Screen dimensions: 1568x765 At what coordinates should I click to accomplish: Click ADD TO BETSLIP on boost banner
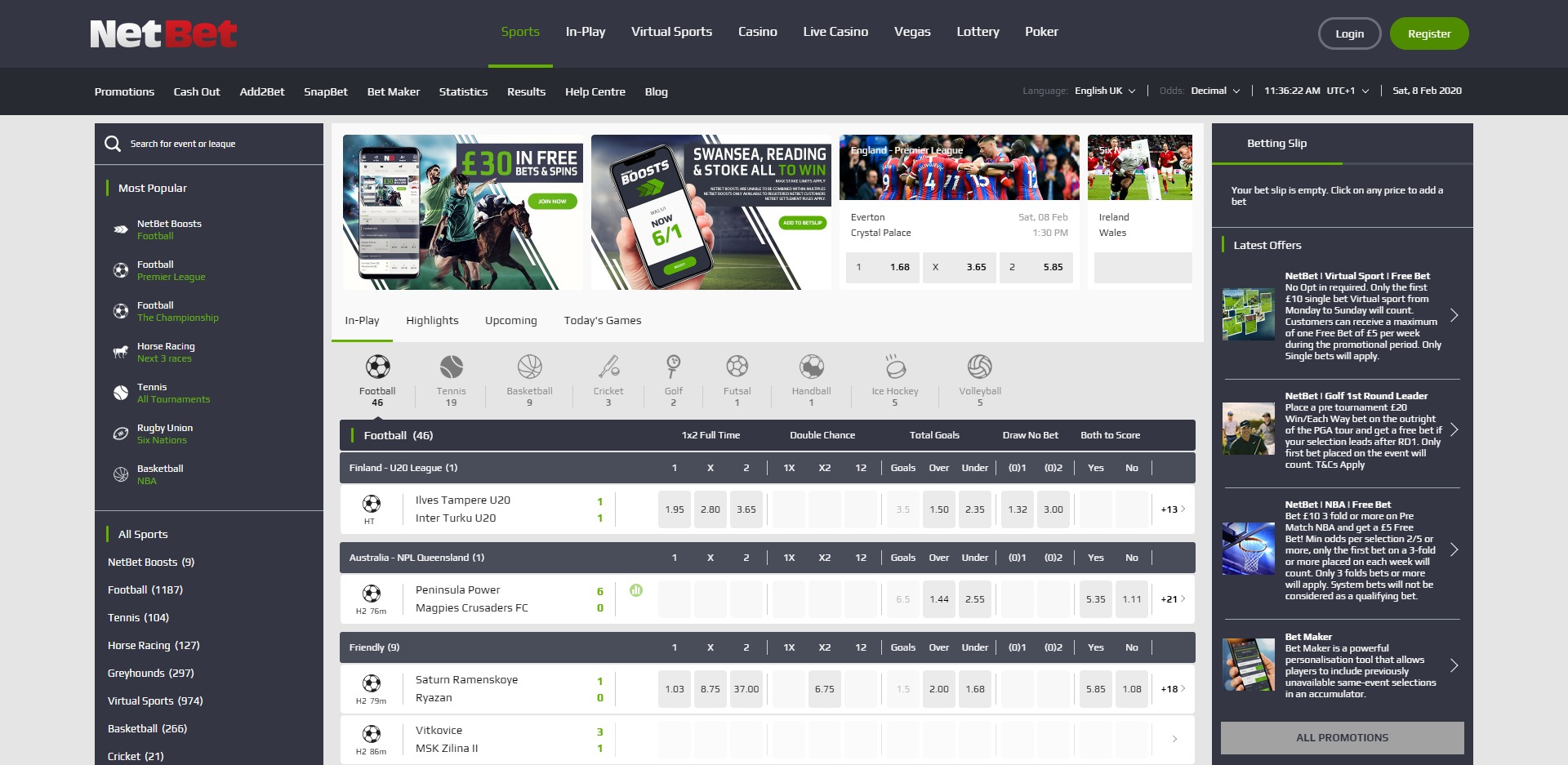point(803,222)
